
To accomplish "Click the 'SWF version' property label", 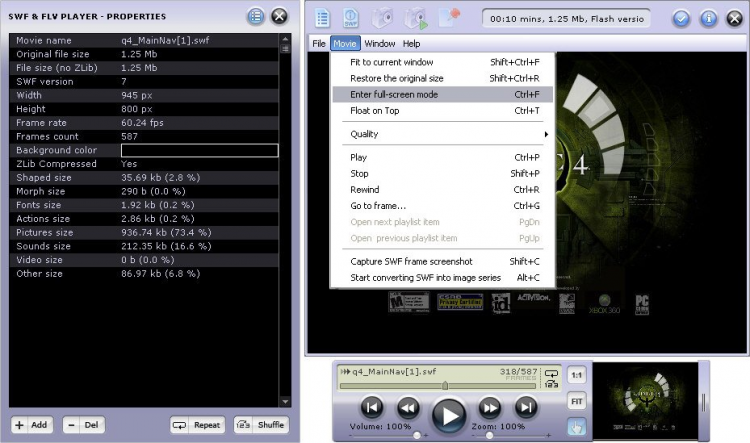I will 44,82.
